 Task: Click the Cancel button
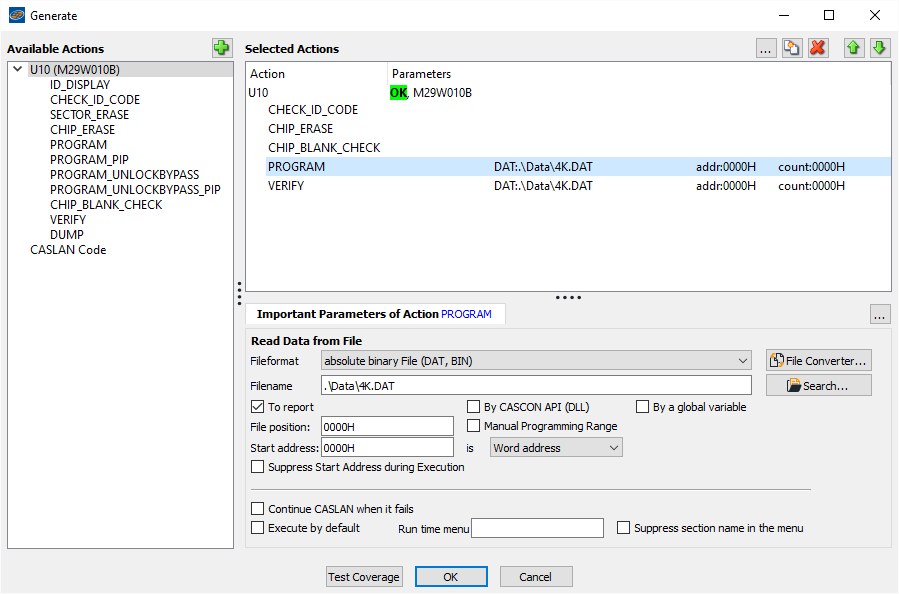[x=536, y=577]
